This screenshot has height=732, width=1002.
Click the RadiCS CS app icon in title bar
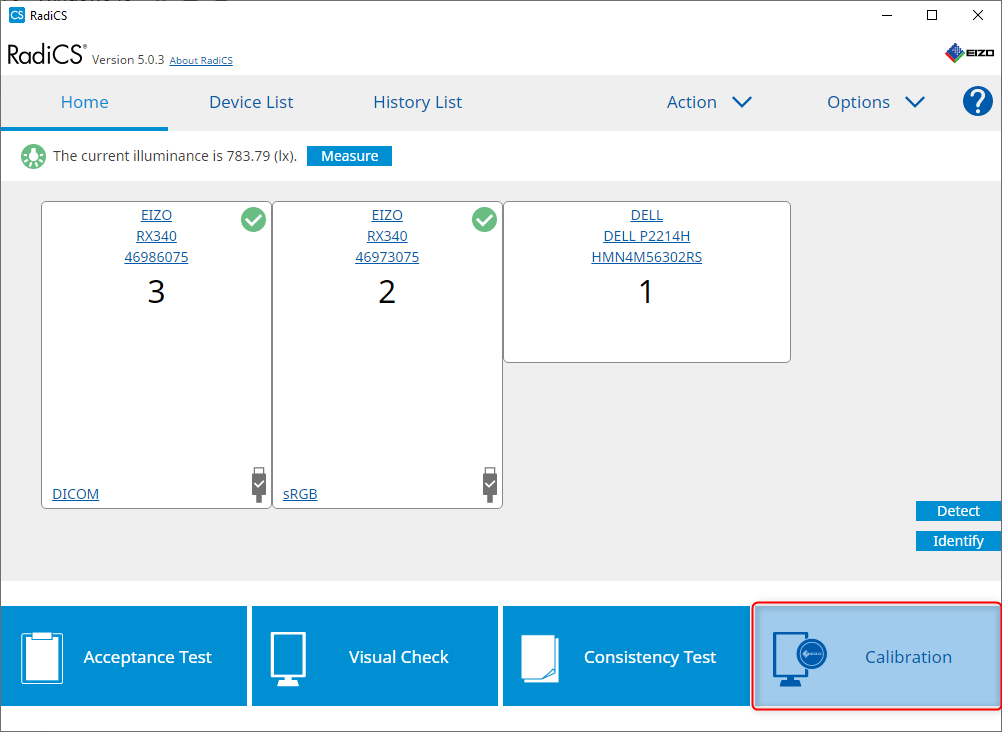click(x=17, y=15)
